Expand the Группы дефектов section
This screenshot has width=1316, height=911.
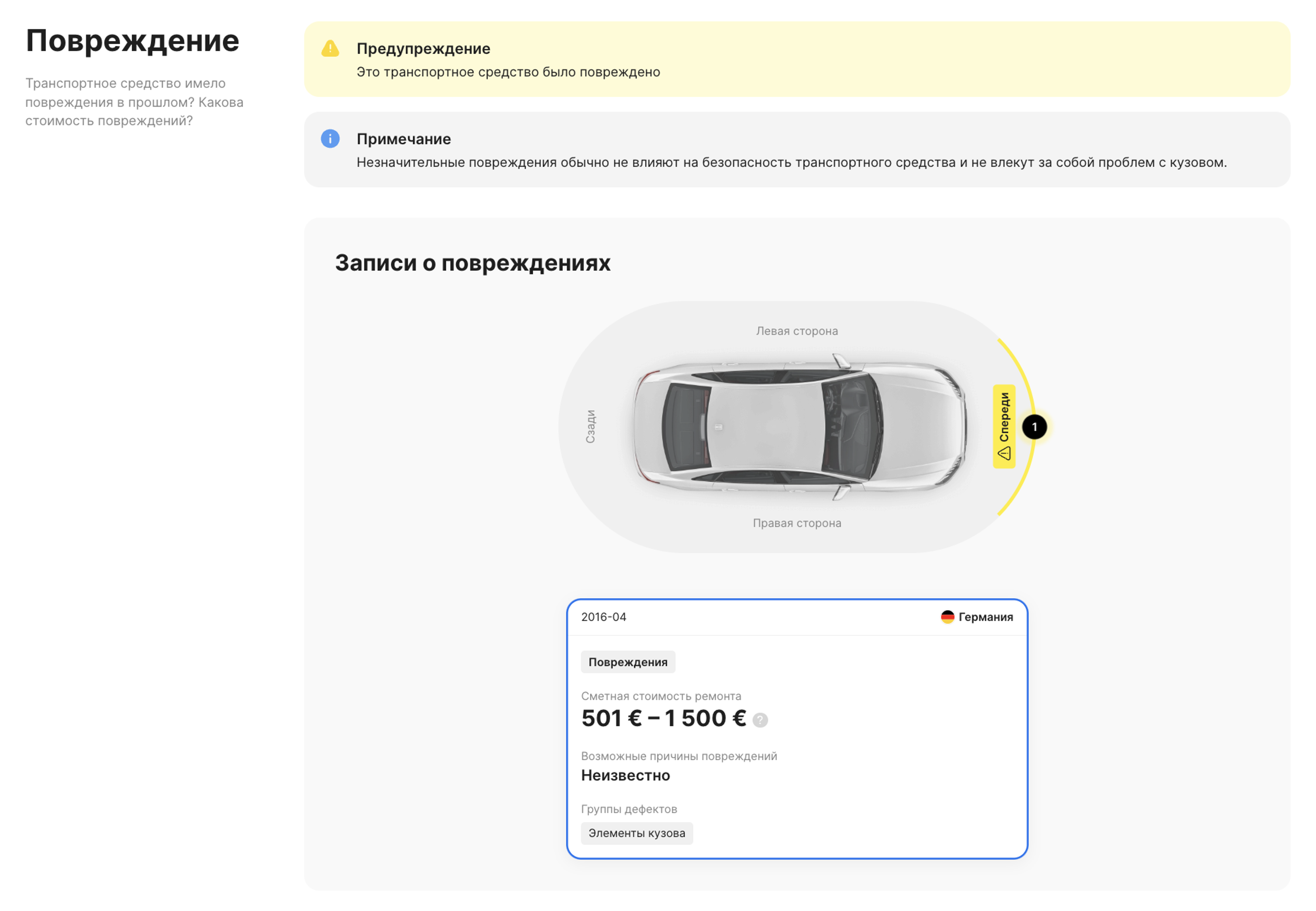click(x=629, y=809)
